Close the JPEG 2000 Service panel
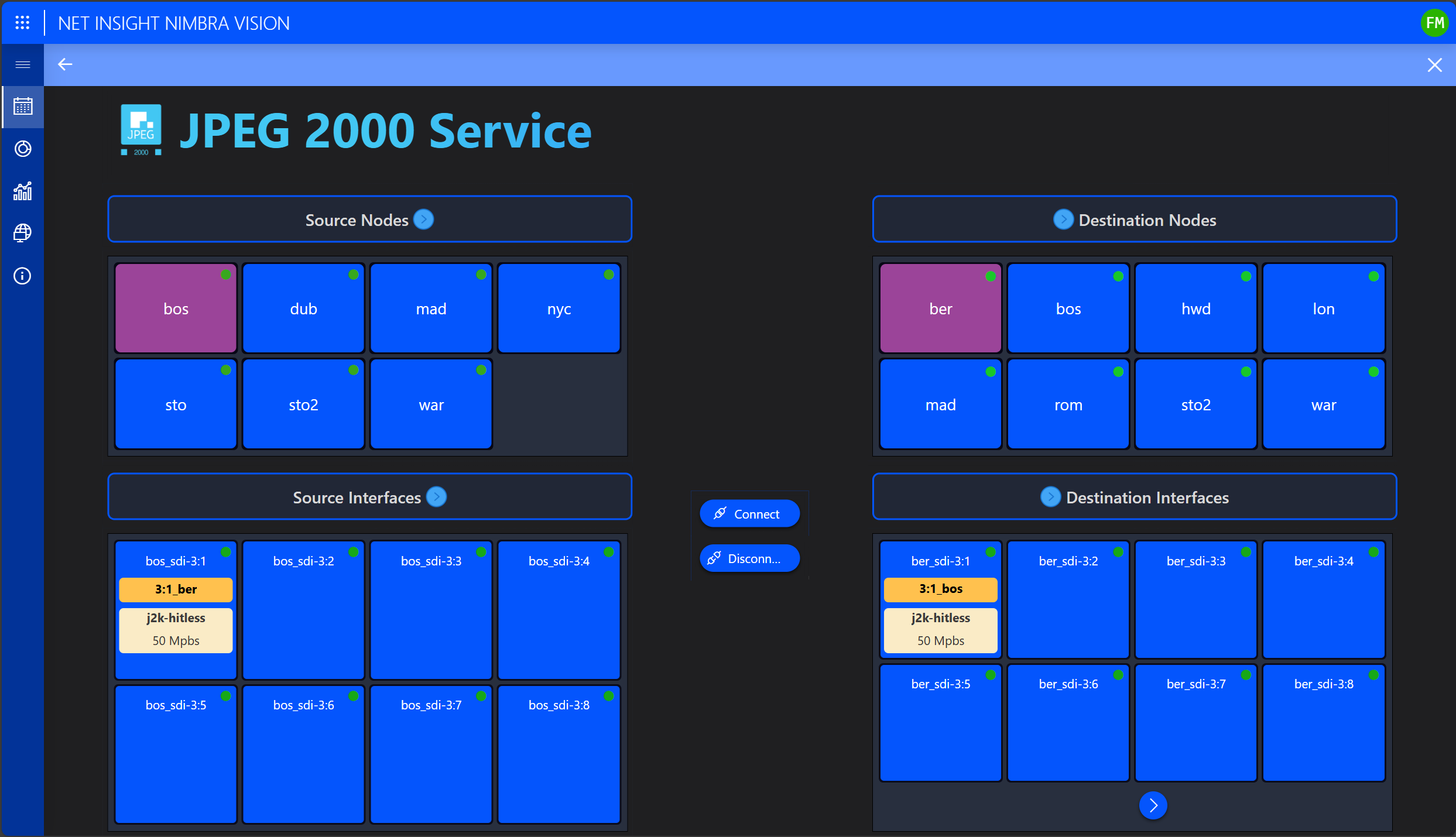 pyautogui.click(x=1434, y=65)
